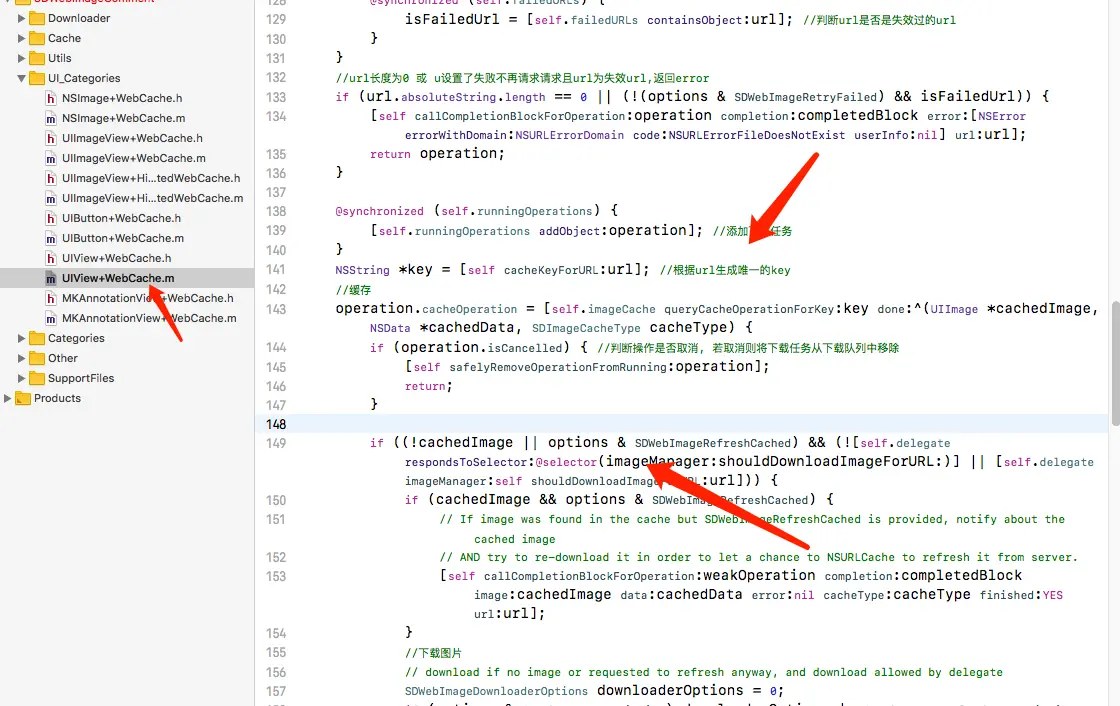Click the Utils folder icon
1120x706 pixels.
[x=37, y=58]
